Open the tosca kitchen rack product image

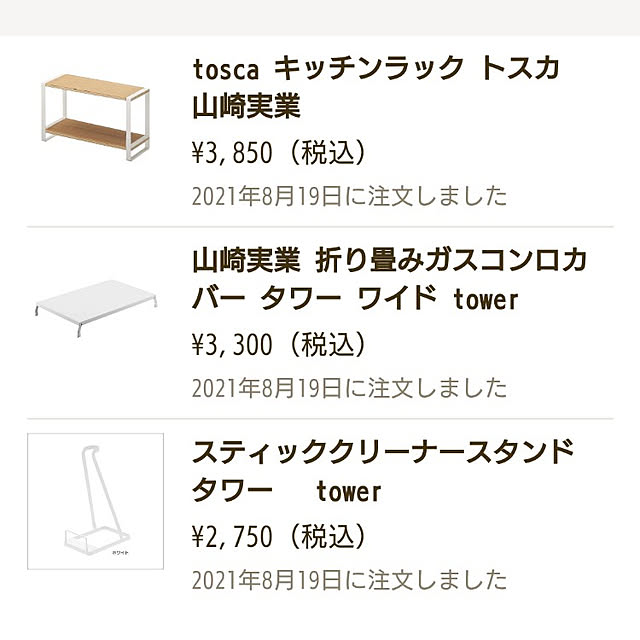coord(95,117)
